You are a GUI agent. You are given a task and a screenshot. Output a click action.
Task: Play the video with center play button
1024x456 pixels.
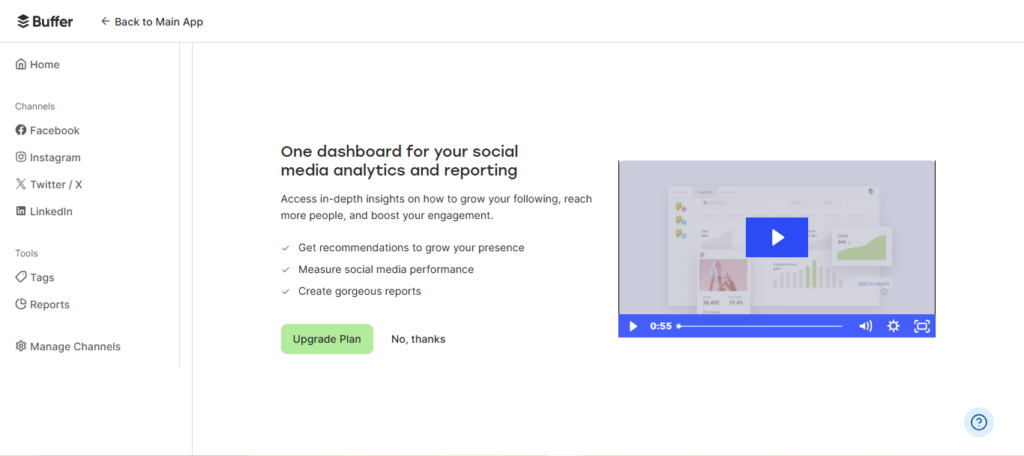pyautogui.click(x=776, y=237)
